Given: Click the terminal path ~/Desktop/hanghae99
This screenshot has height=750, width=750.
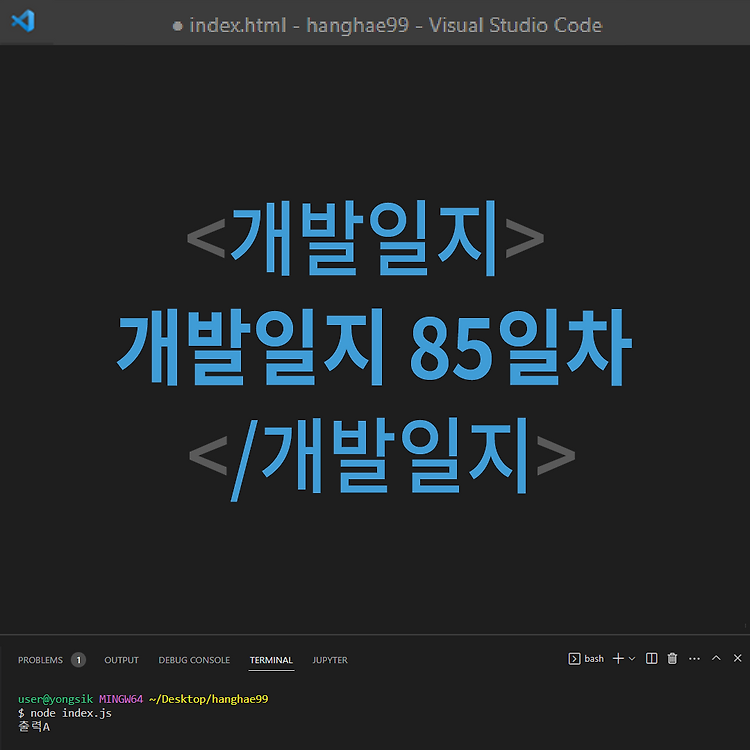Looking at the screenshot, I should point(209,699).
